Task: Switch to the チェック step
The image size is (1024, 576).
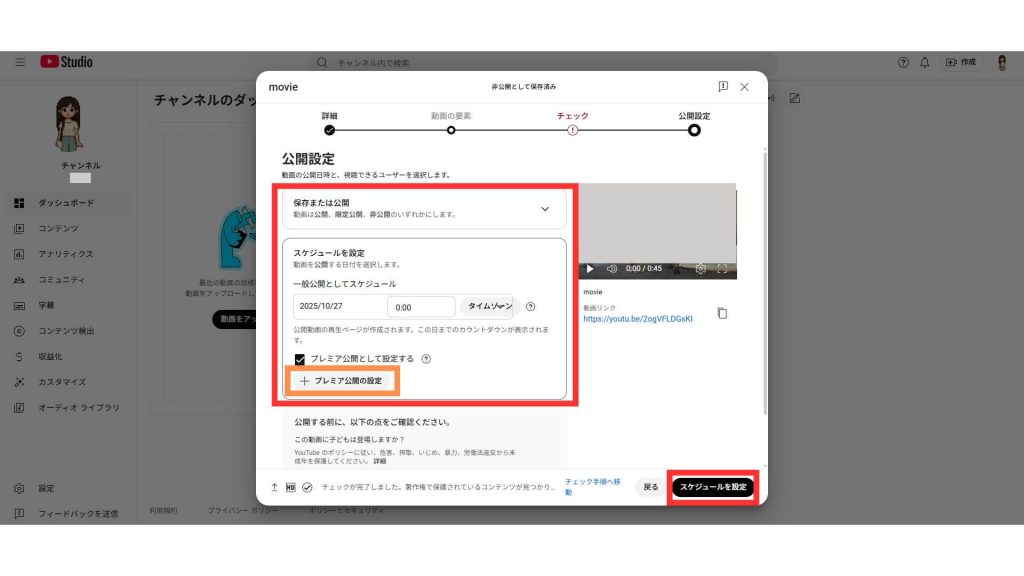Action: (x=572, y=129)
